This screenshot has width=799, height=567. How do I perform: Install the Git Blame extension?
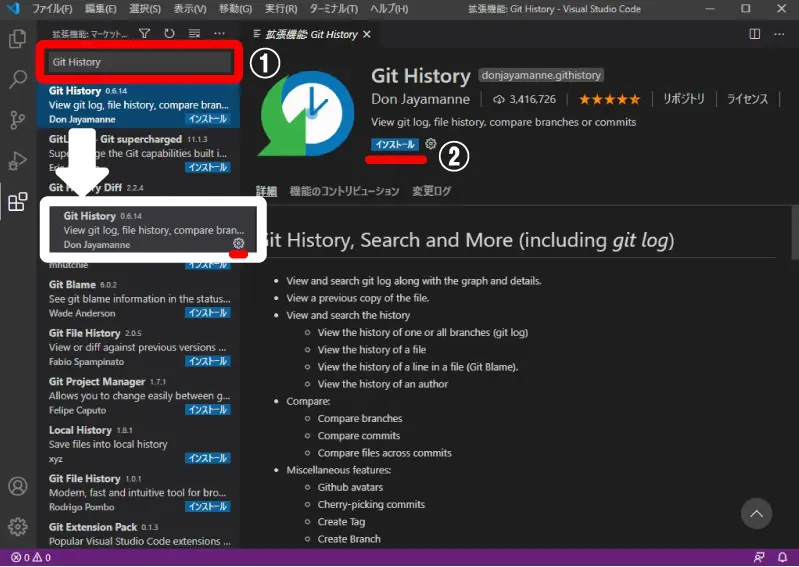[207, 313]
